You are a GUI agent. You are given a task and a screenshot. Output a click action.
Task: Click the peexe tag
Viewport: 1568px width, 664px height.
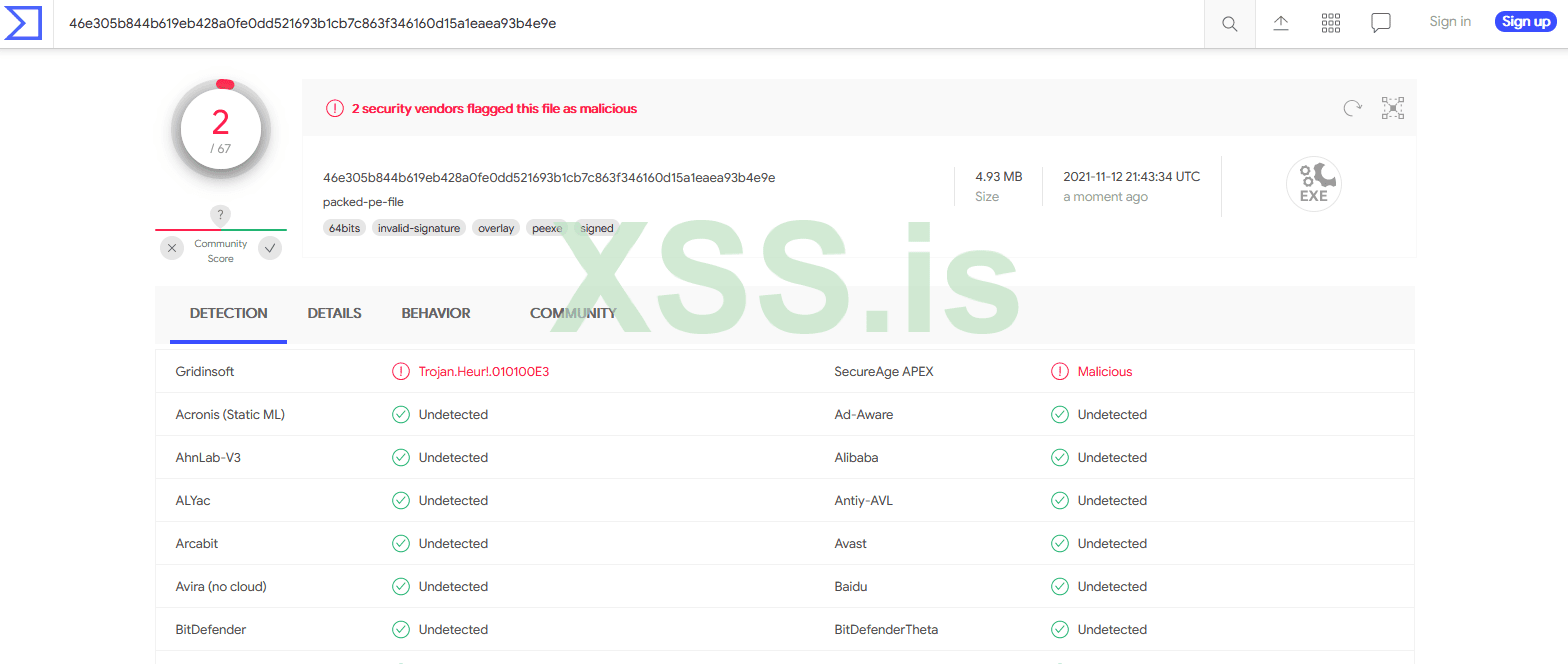click(x=548, y=228)
